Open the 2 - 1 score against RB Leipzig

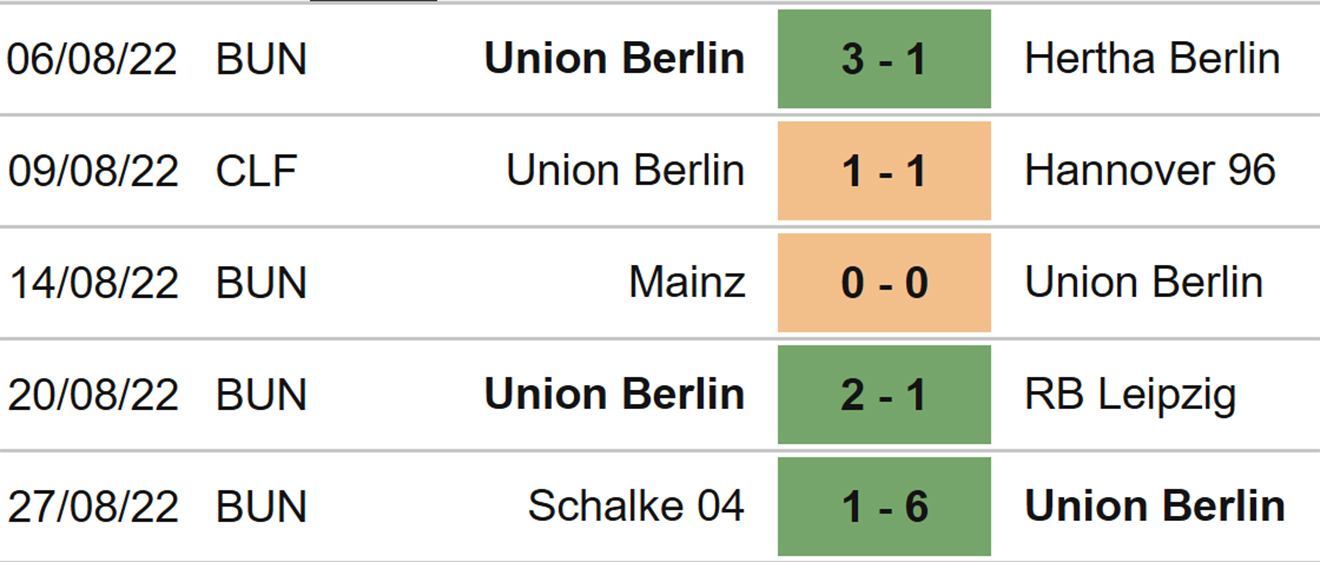pyautogui.click(x=884, y=395)
